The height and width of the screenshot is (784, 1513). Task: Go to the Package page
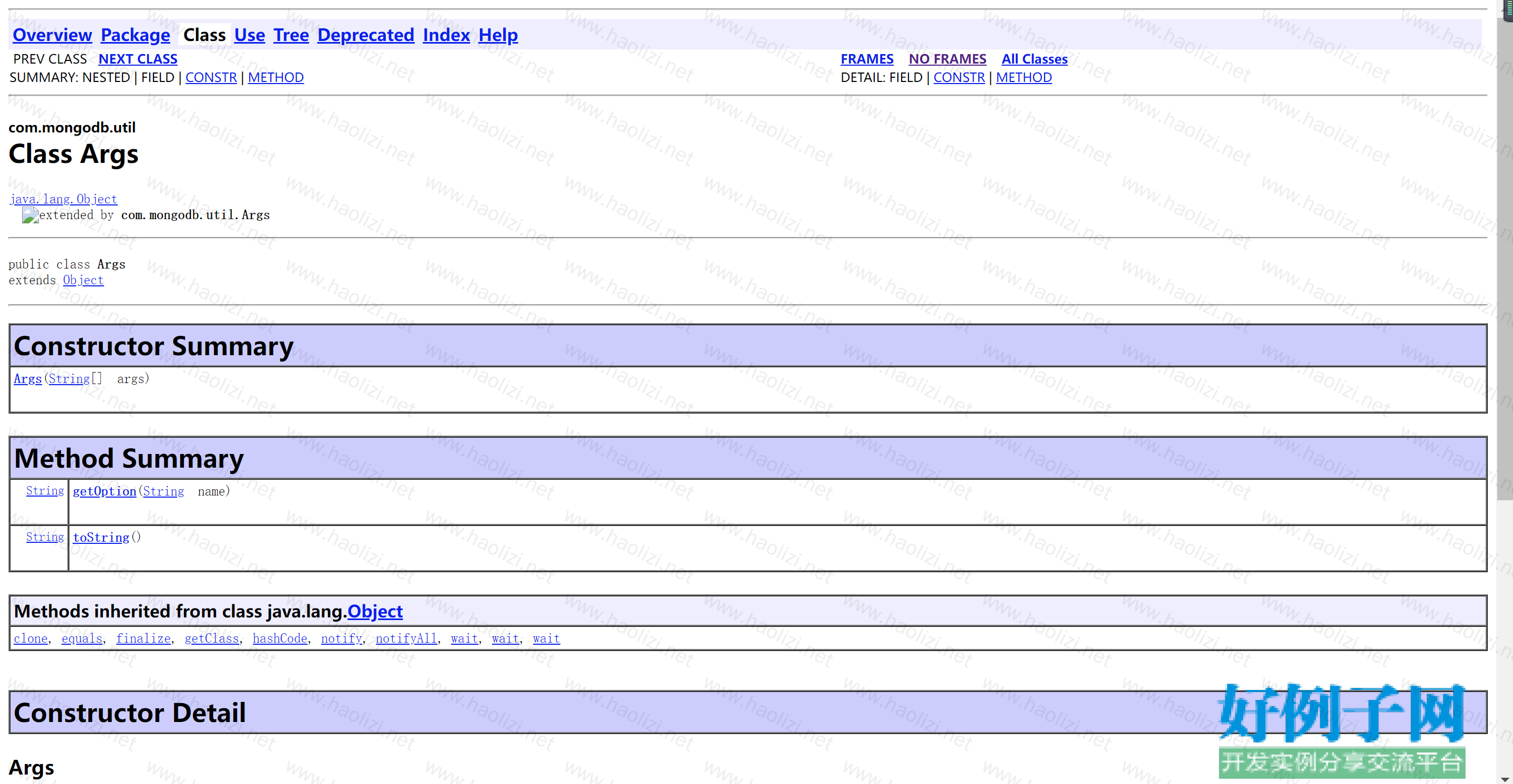[x=135, y=35]
